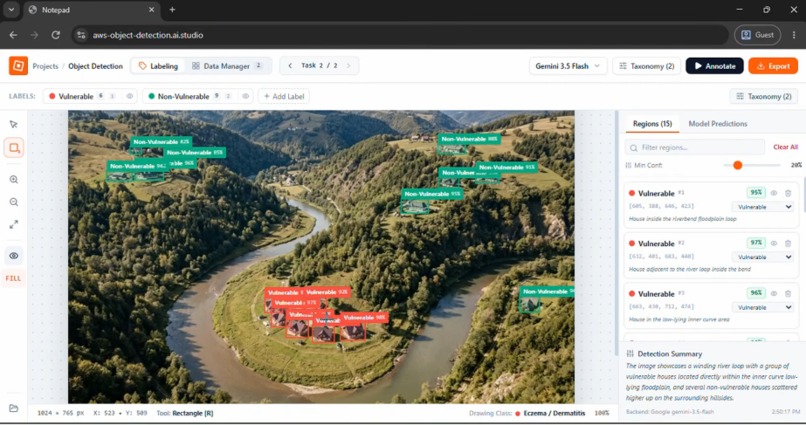Select the pointer selection tool
This screenshot has height=425, width=806.
[14, 124]
